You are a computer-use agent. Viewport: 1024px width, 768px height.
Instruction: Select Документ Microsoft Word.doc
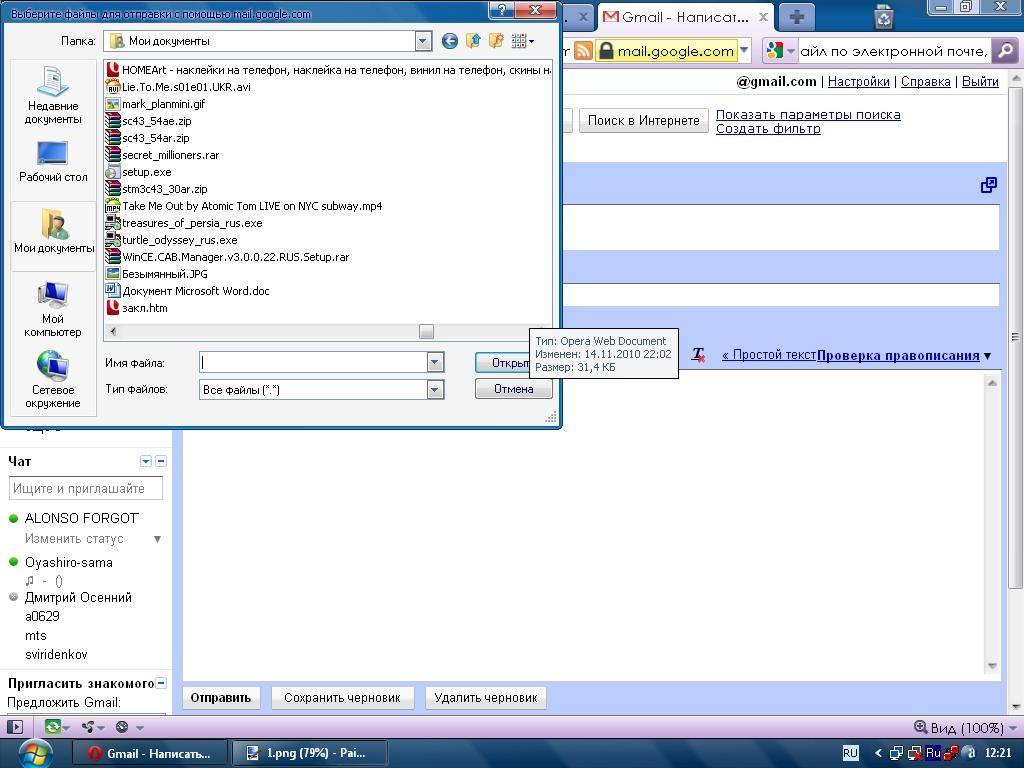pos(188,291)
